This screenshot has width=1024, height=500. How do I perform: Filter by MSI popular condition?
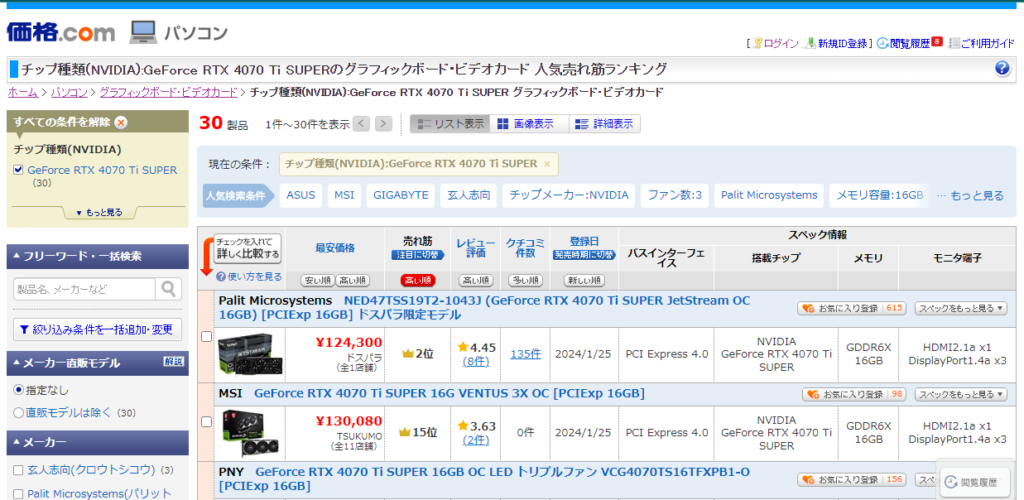point(344,195)
